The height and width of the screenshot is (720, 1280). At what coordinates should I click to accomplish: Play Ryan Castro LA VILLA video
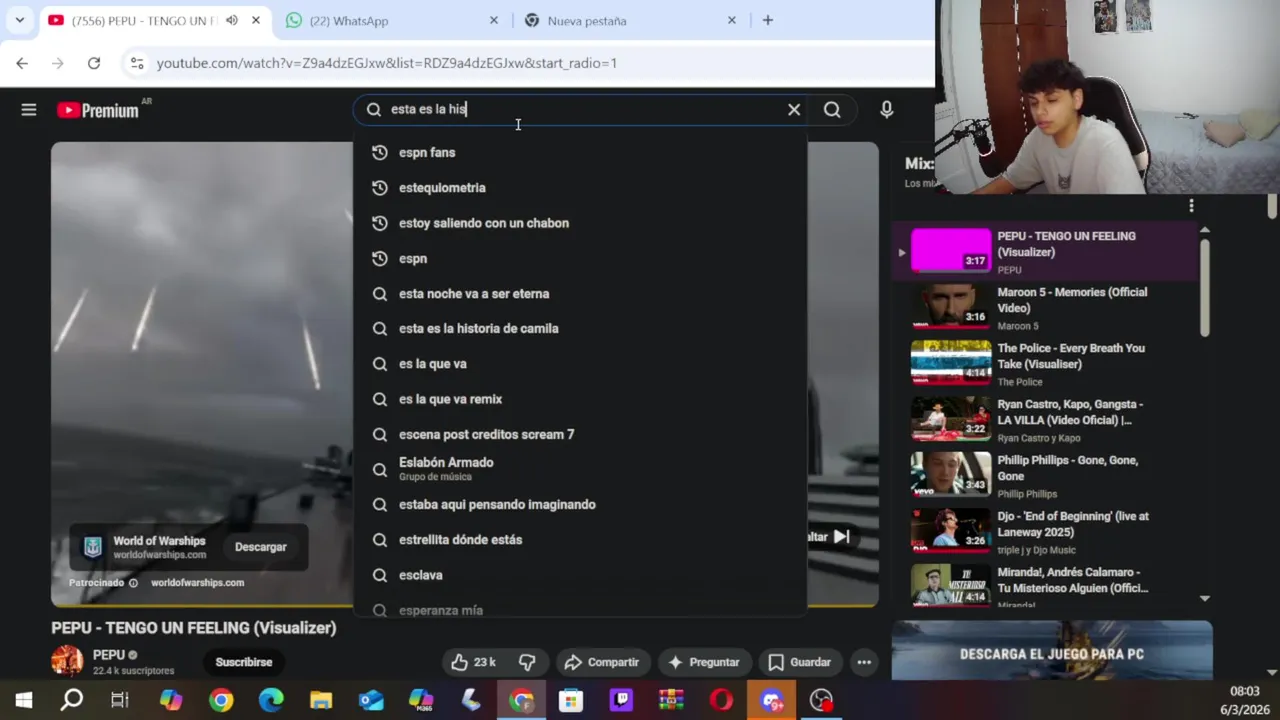[1044, 420]
